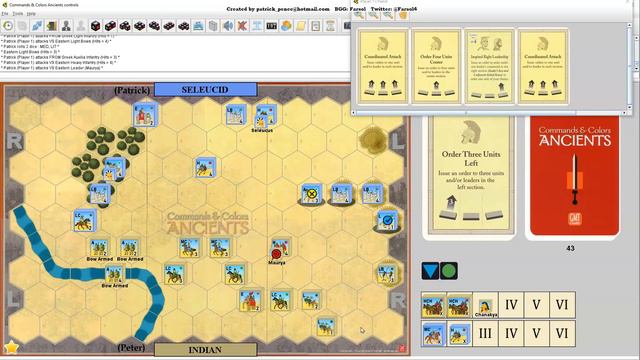Click the red Commands & Colors Ancients card deck
640x360 pixels.
[575, 176]
